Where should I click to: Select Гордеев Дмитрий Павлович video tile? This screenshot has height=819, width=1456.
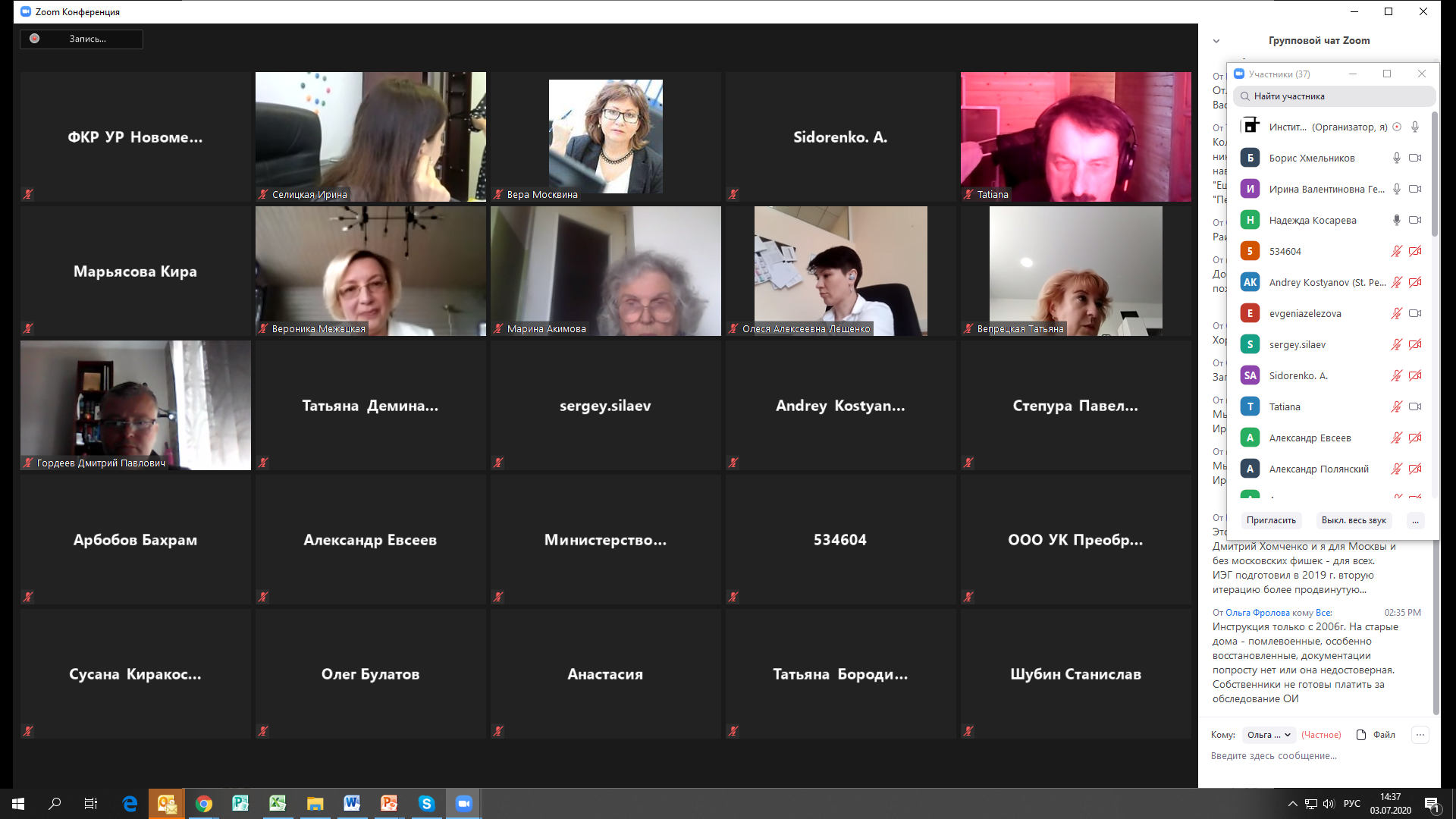pos(135,405)
